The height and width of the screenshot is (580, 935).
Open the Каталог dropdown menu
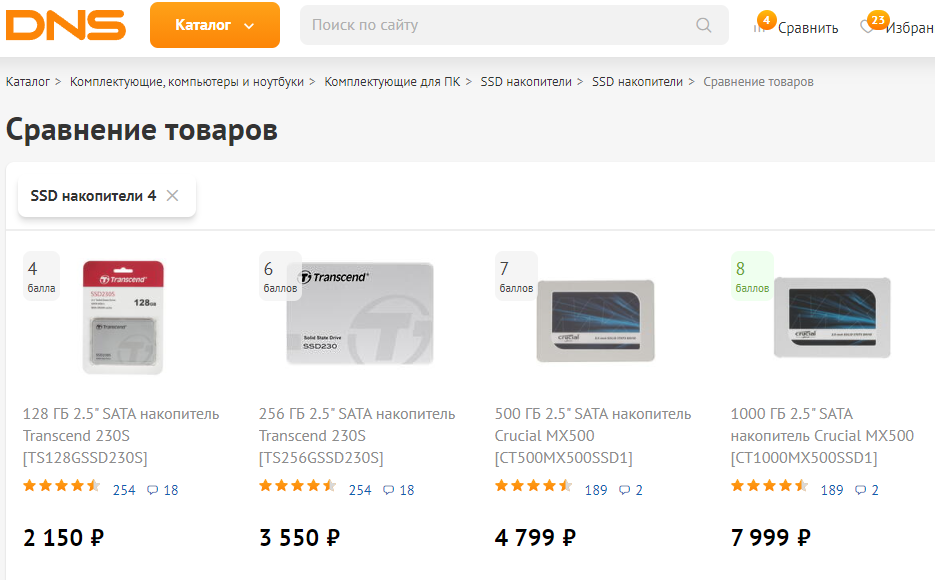point(214,25)
